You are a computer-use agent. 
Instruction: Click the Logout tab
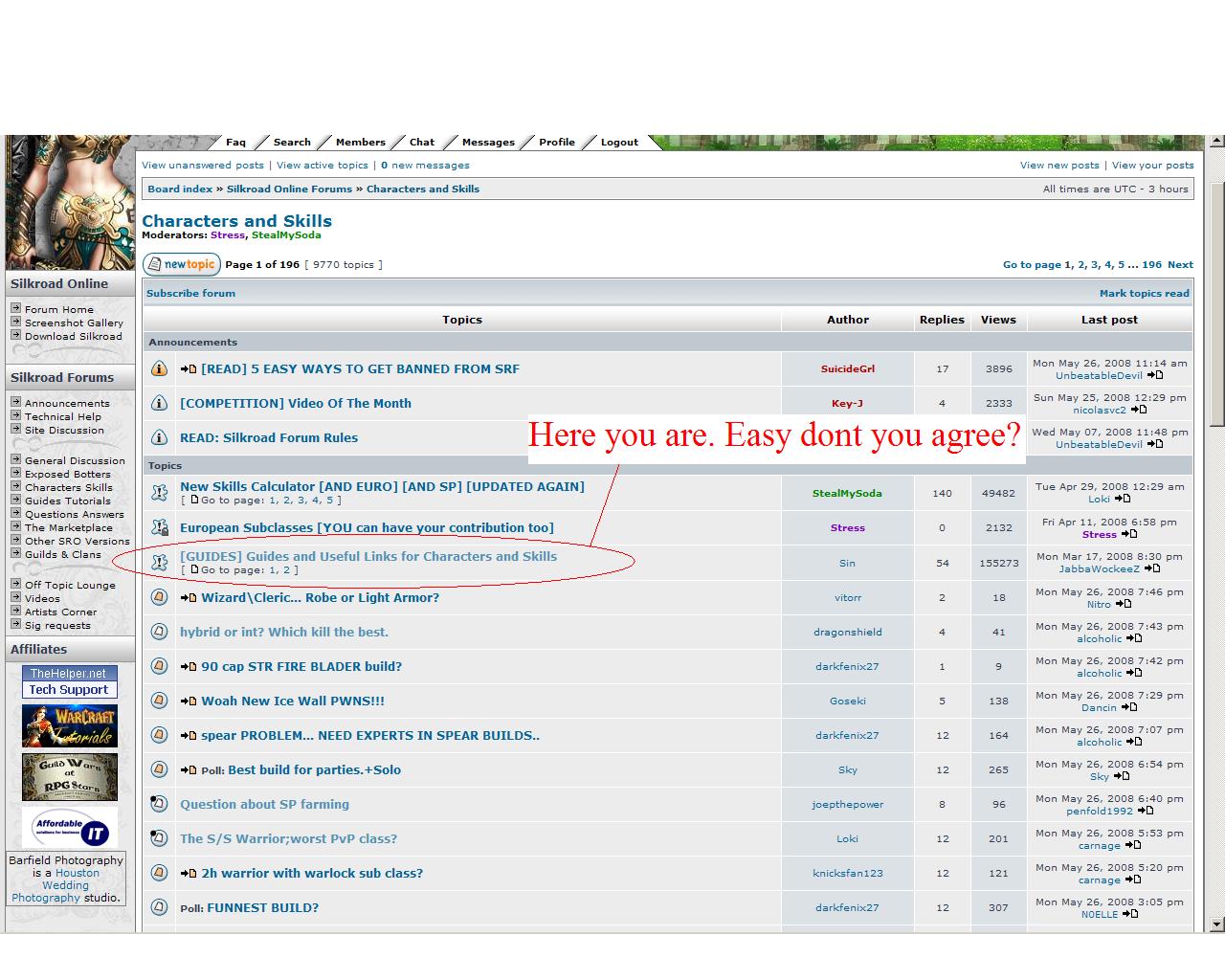coord(619,143)
